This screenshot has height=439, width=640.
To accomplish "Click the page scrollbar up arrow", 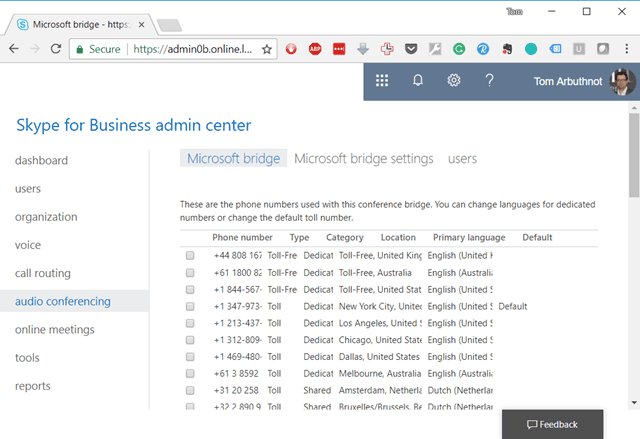I will tap(634, 108).
